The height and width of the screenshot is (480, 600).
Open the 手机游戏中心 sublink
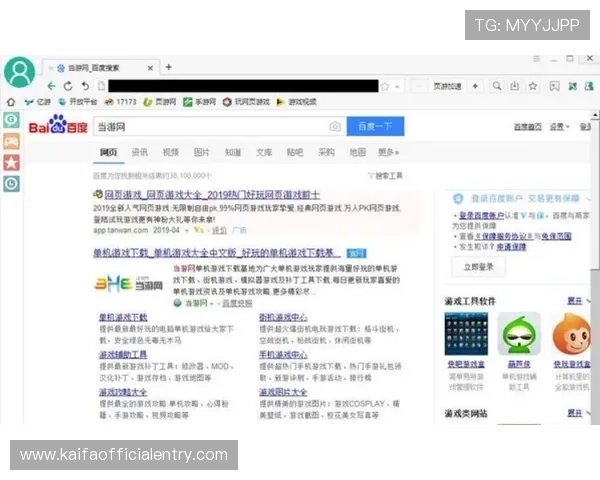coord(283,355)
